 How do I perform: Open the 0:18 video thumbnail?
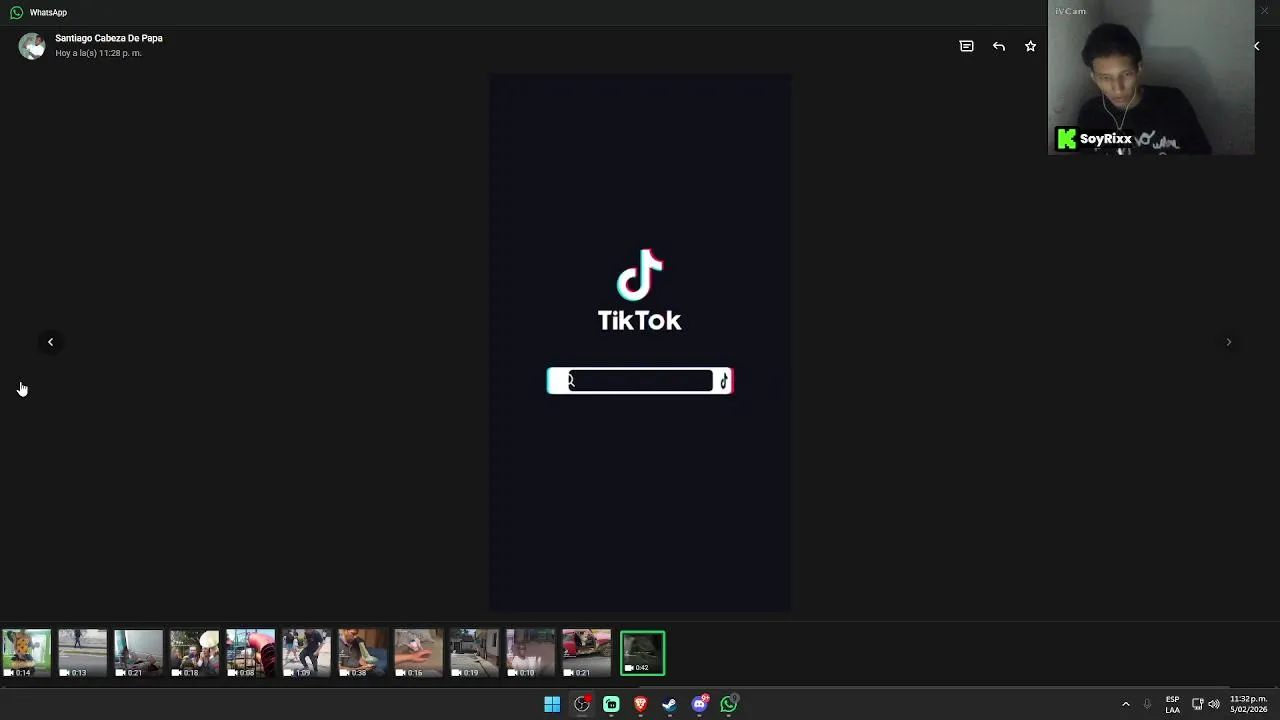click(x=194, y=653)
